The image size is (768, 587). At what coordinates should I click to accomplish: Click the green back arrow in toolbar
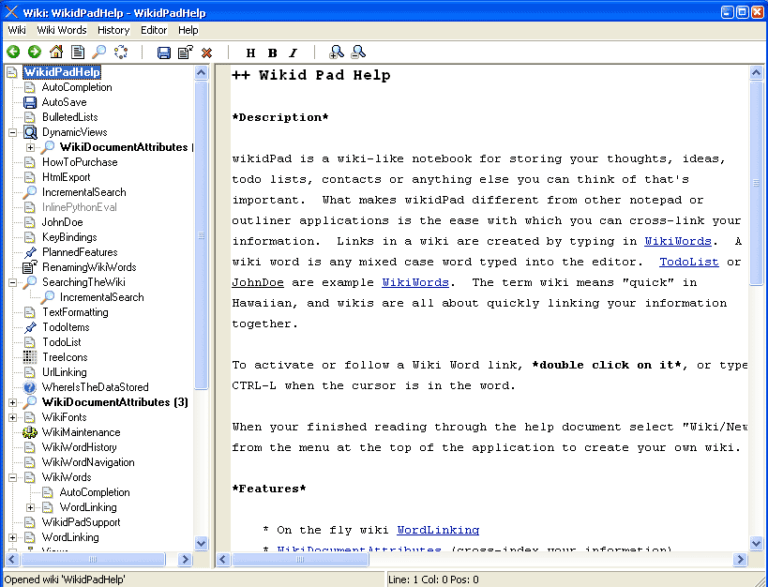(x=13, y=52)
